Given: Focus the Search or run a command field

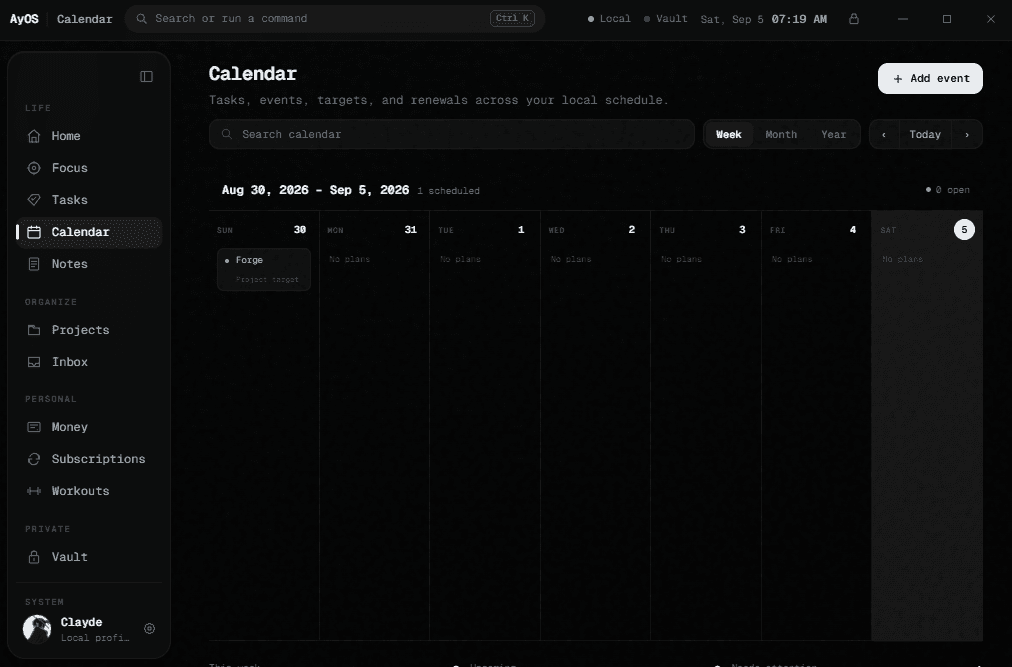Looking at the screenshot, I should 335,19.
